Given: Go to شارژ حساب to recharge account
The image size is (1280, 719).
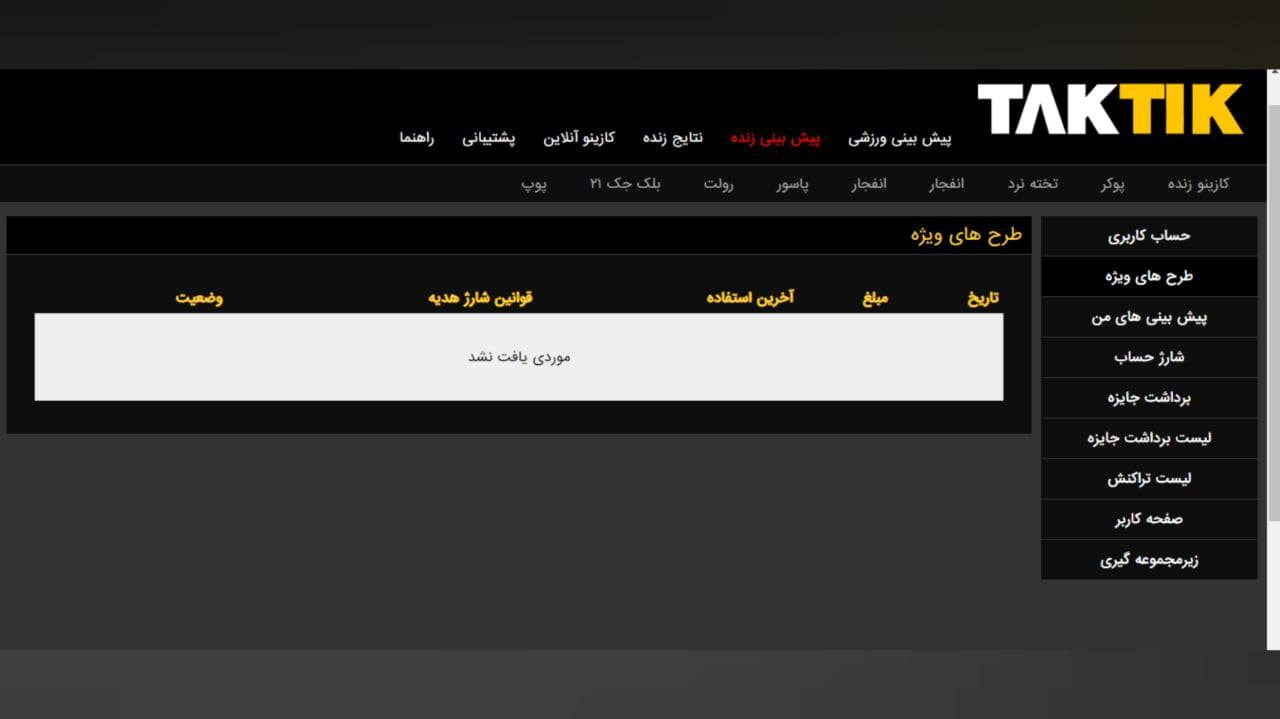Looking at the screenshot, I should (x=1148, y=357).
